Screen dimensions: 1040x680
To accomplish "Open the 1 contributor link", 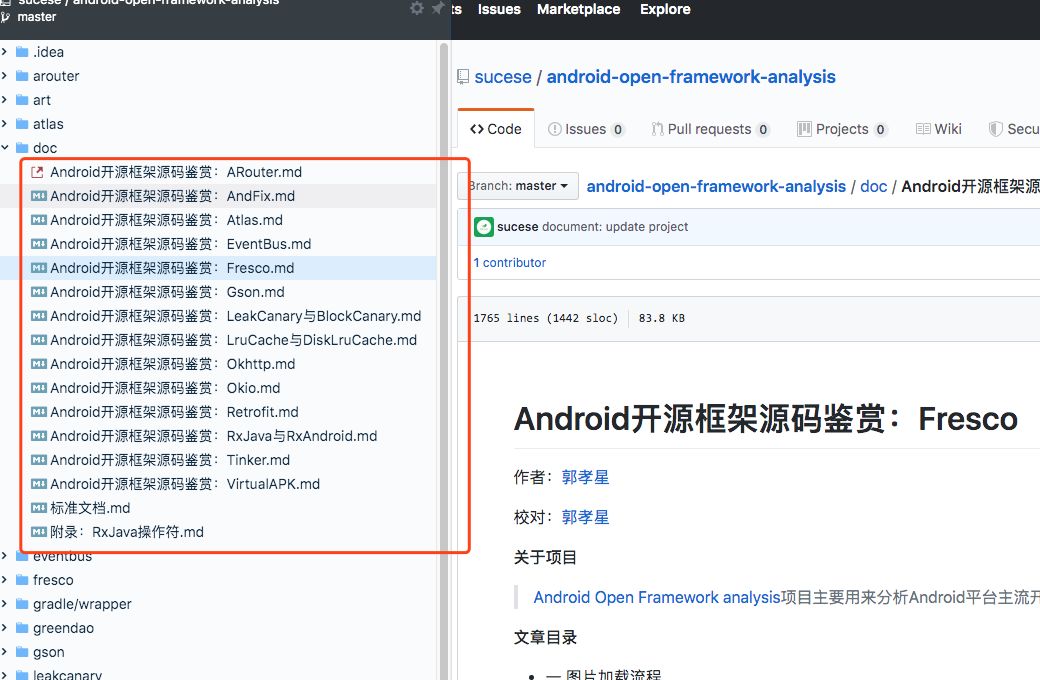I will pos(509,263).
